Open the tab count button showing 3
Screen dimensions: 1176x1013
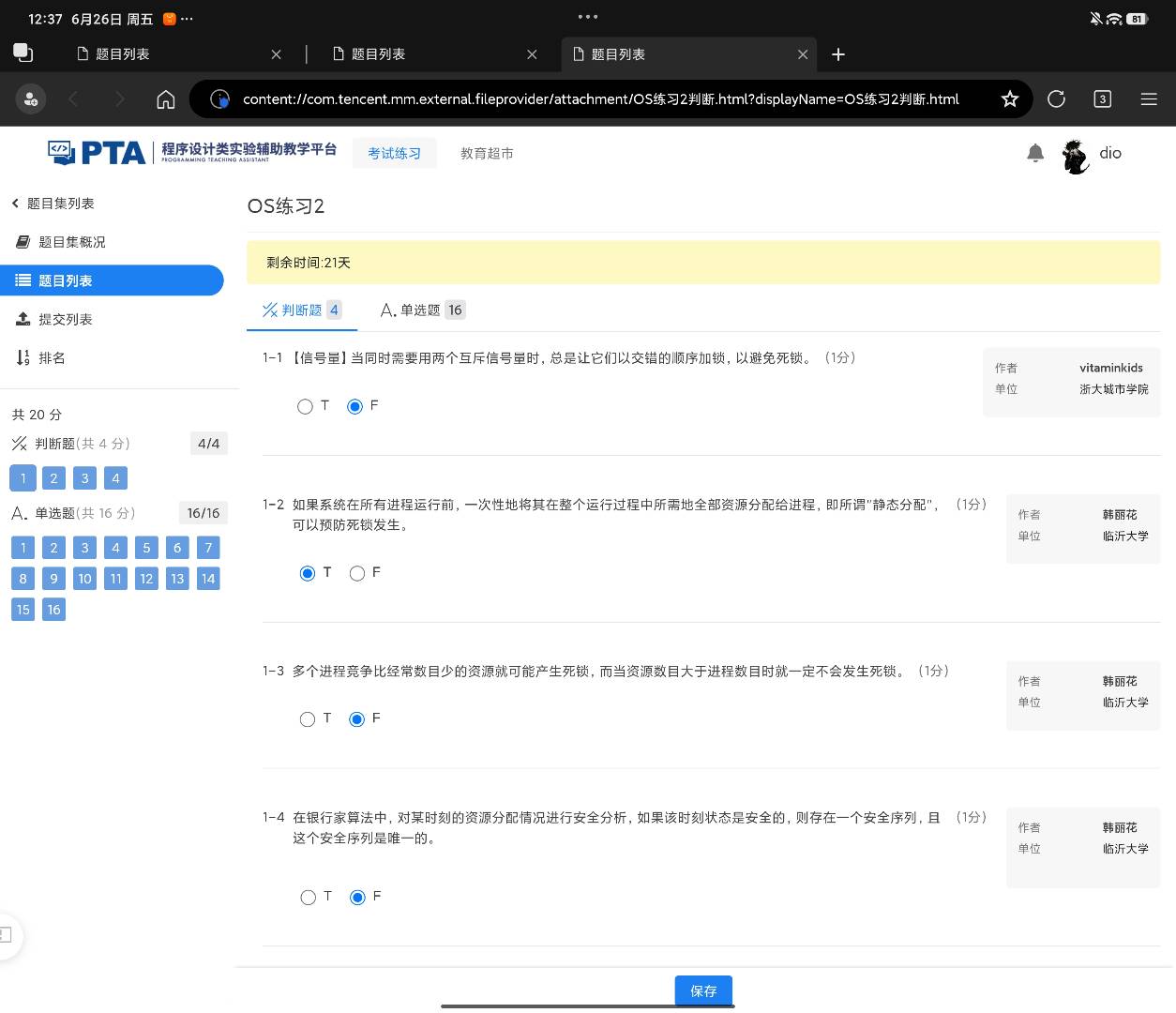[x=1103, y=99]
